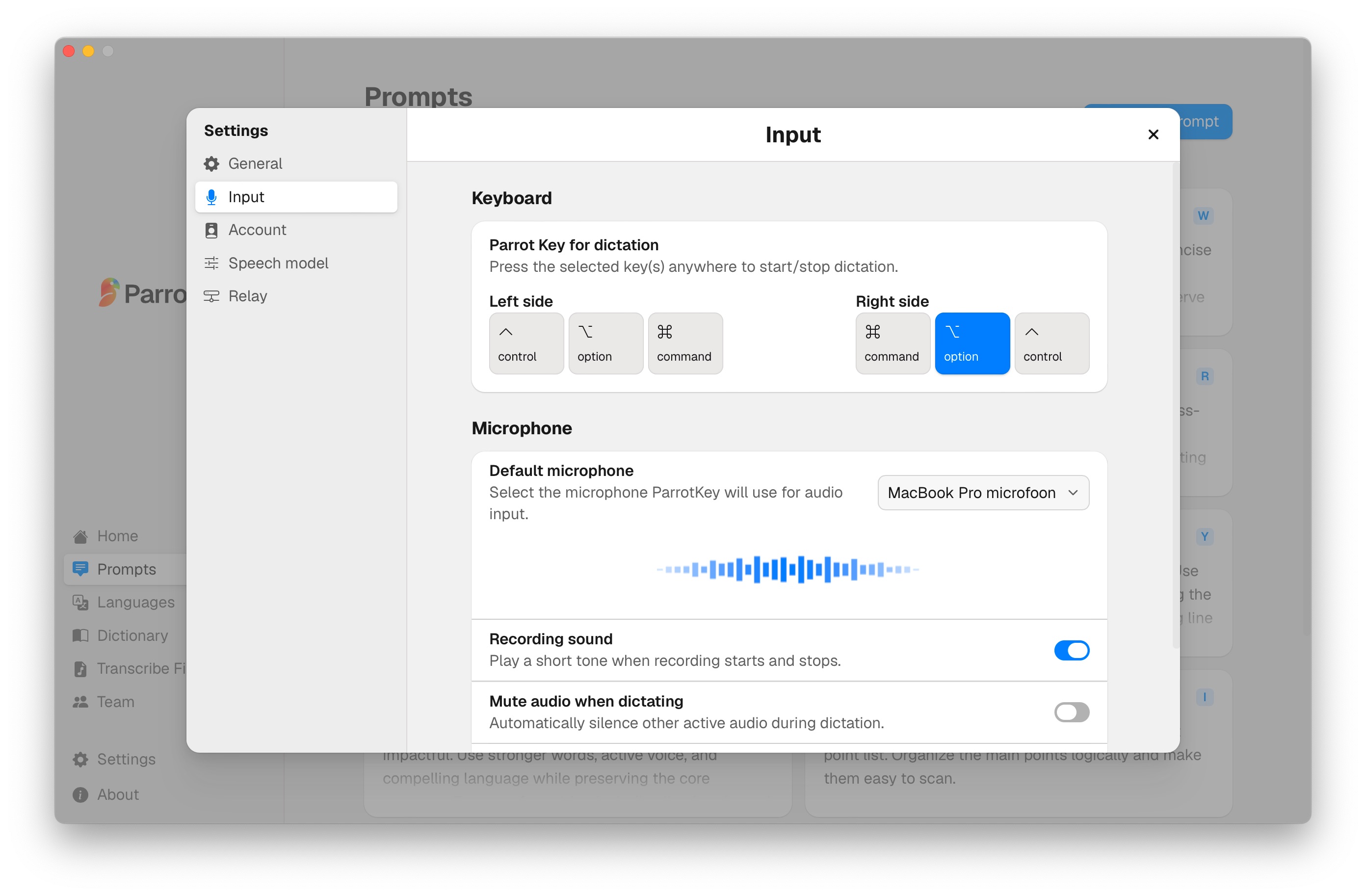Open Settings label in main sidebar
This screenshot has width=1366, height=896.
(126, 760)
